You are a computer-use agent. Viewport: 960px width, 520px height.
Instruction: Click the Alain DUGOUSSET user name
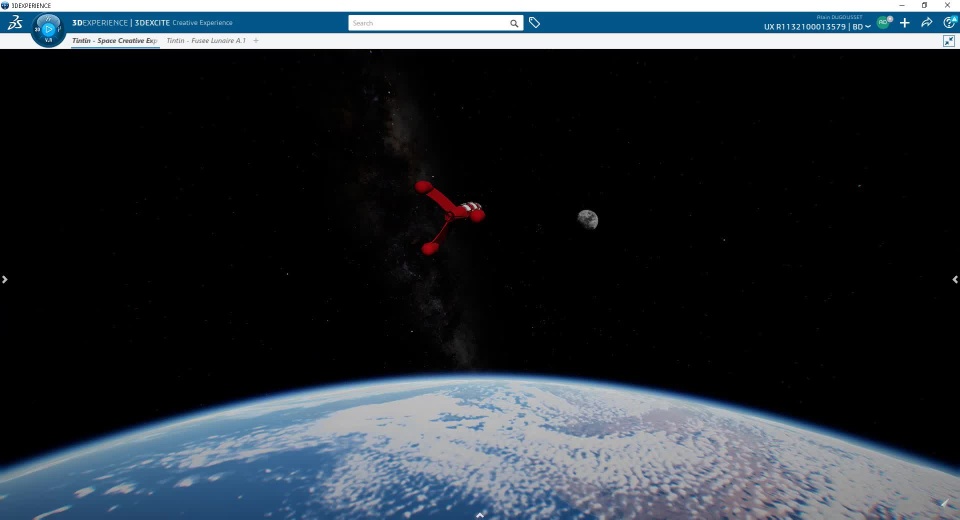839,17
